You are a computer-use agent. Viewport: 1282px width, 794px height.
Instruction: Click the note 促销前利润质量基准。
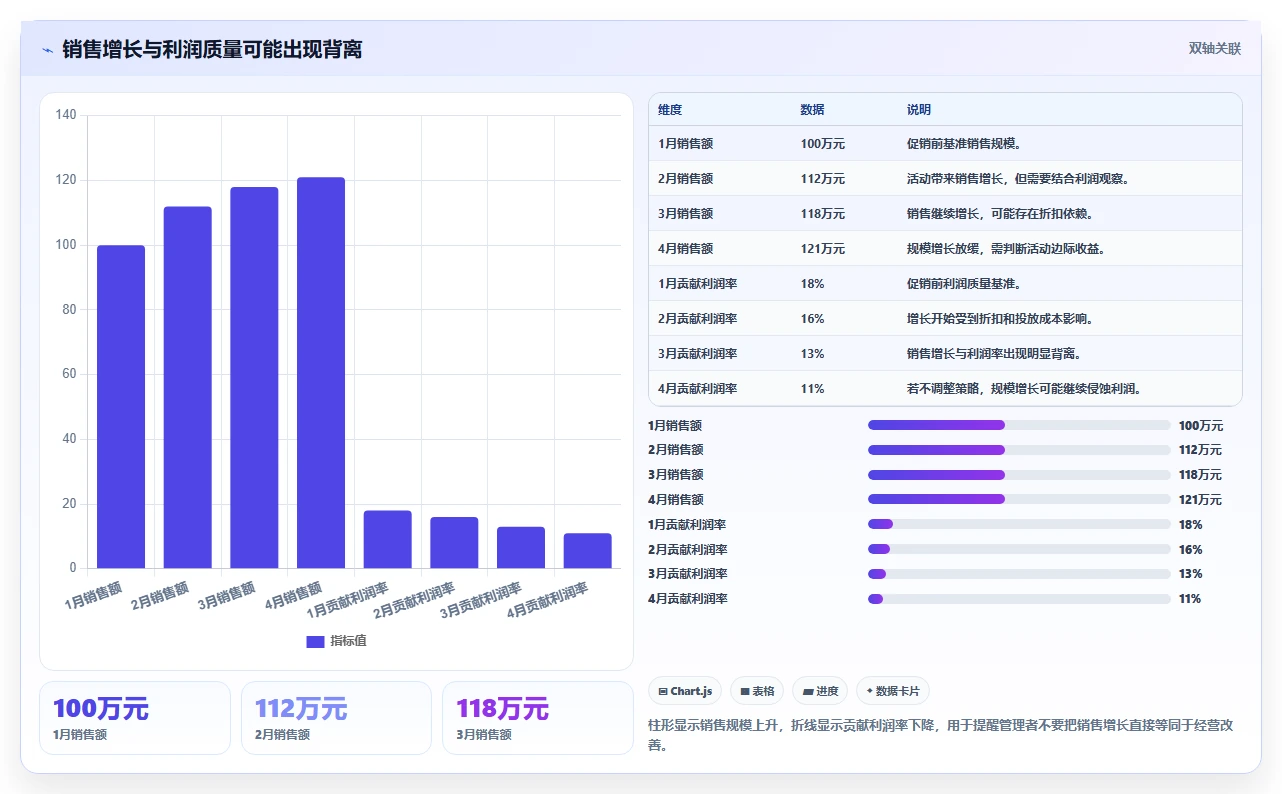pyautogui.click(x=963, y=284)
